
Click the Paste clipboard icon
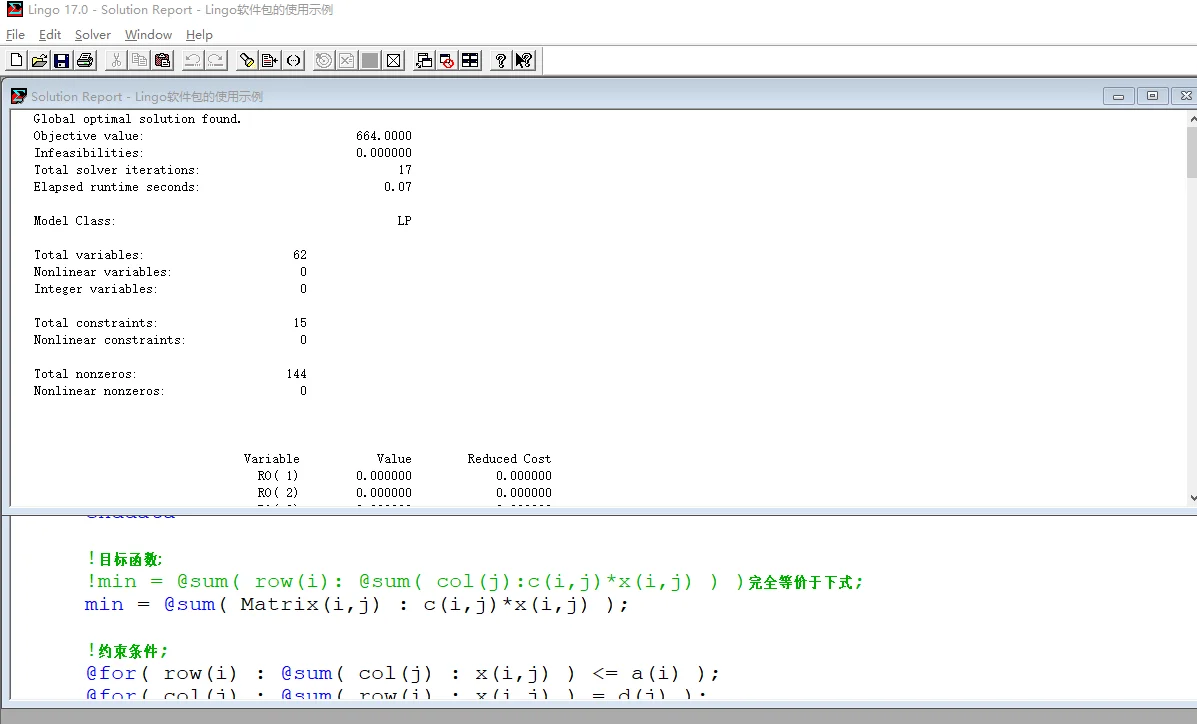162,60
